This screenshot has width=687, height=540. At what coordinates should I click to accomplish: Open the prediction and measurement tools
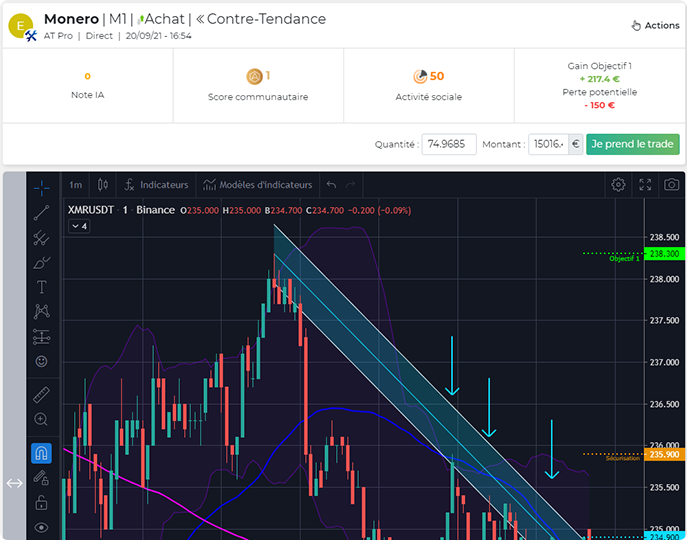pyautogui.click(x=42, y=337)
